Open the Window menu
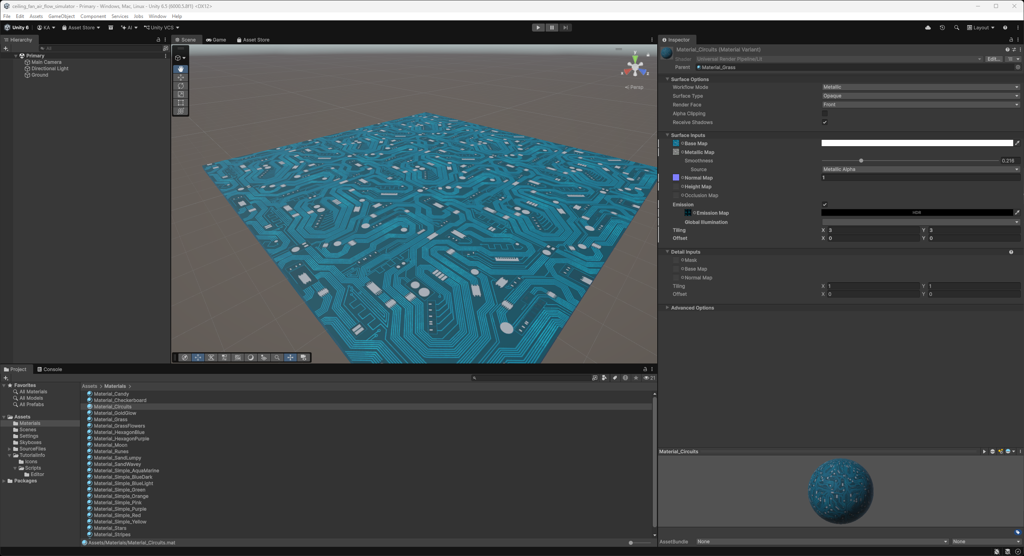Viewport: 1024px width, 556px height. point(157,16)
